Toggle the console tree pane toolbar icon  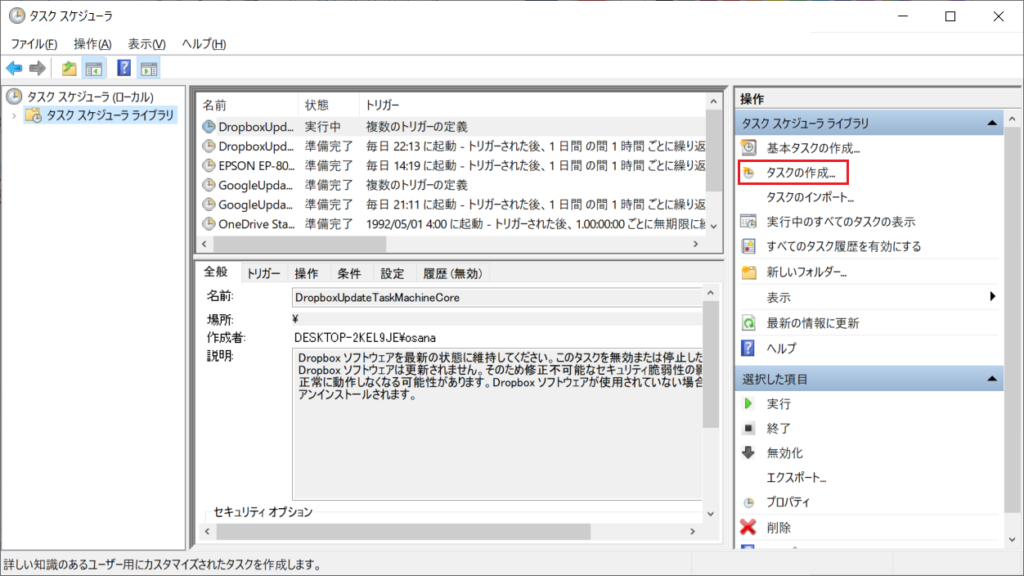pos(94,68)
